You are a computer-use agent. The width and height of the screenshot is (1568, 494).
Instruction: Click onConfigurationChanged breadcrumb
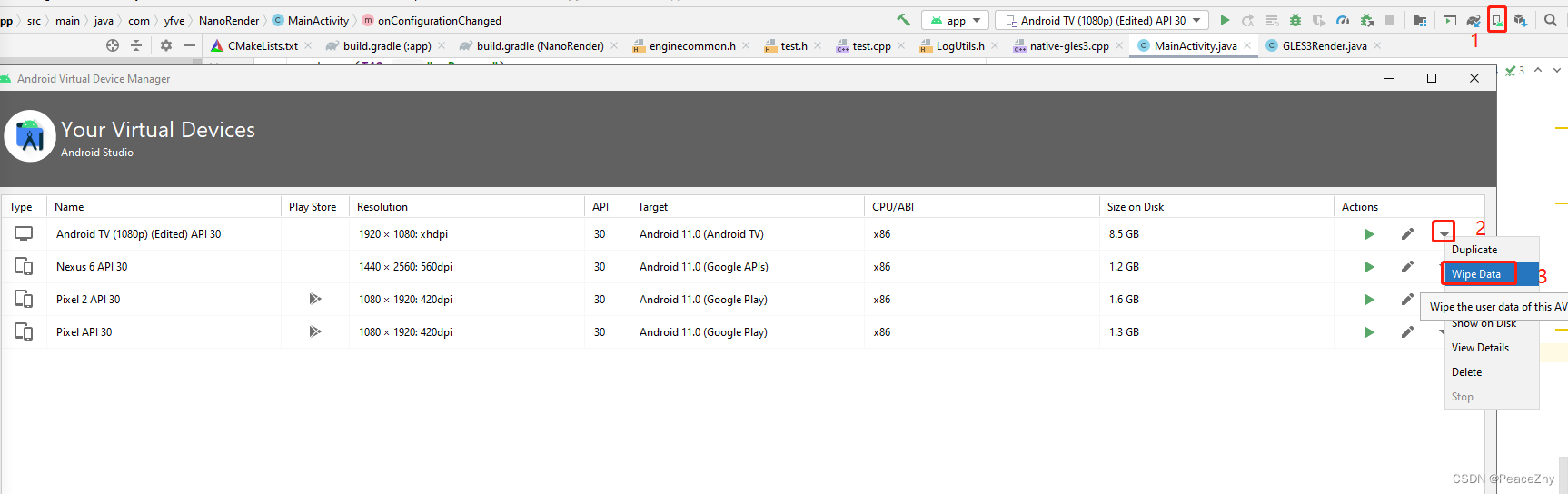tap(432, 20)
